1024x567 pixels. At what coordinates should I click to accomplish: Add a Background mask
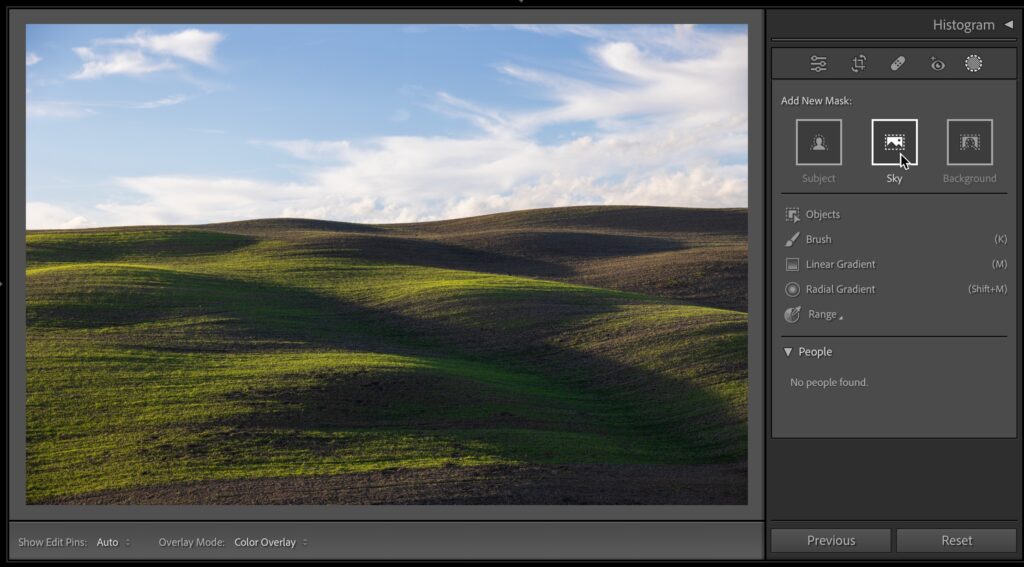point(969,142)
